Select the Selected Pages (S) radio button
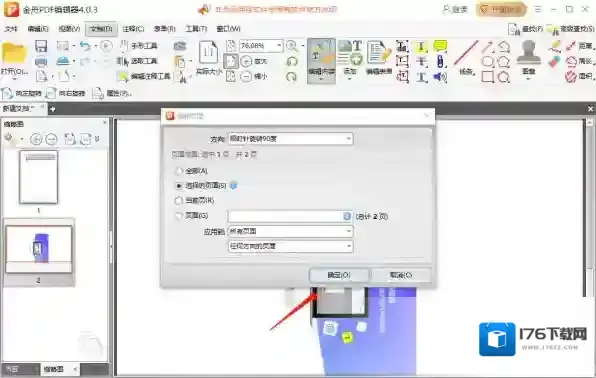 (x=178, y=186)
